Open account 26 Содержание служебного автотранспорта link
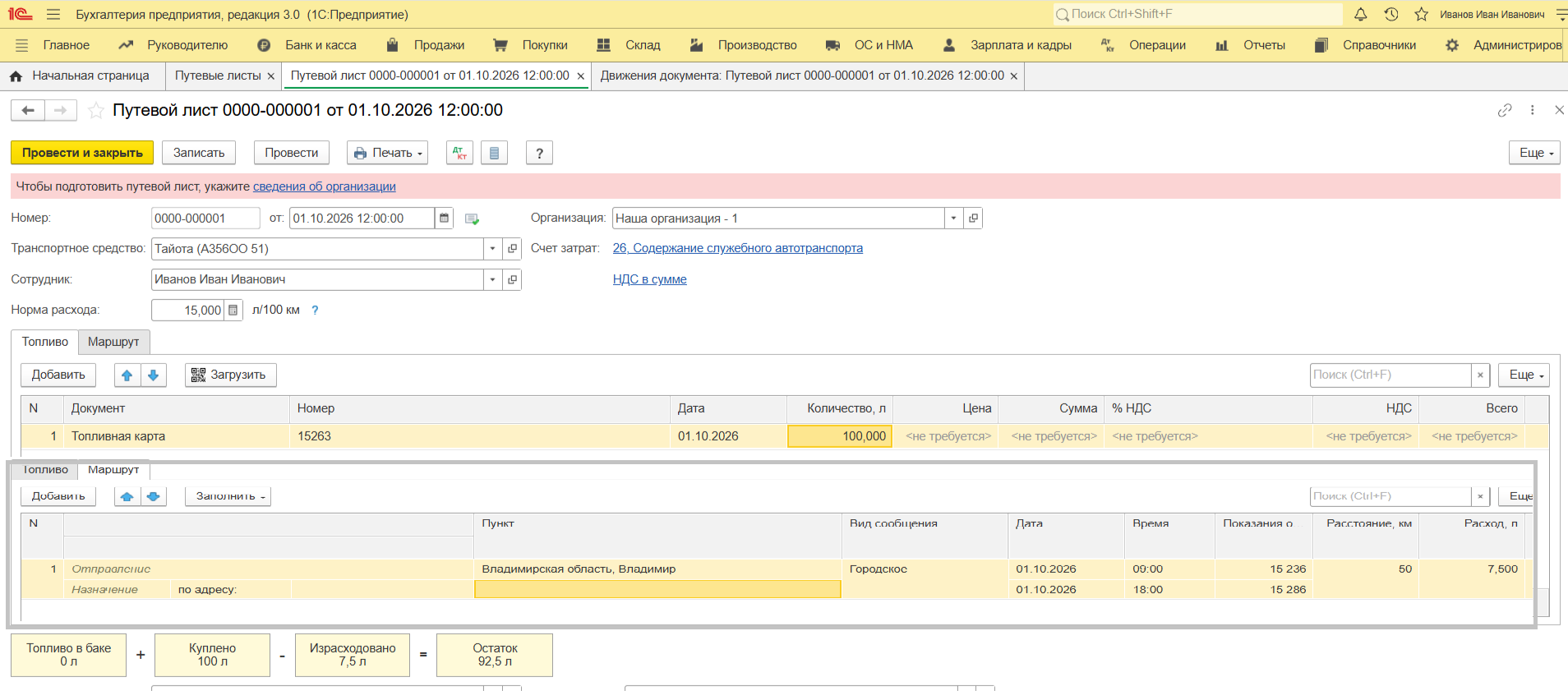The width and height of the screenshot is (1568, 691). coord(738,248)
